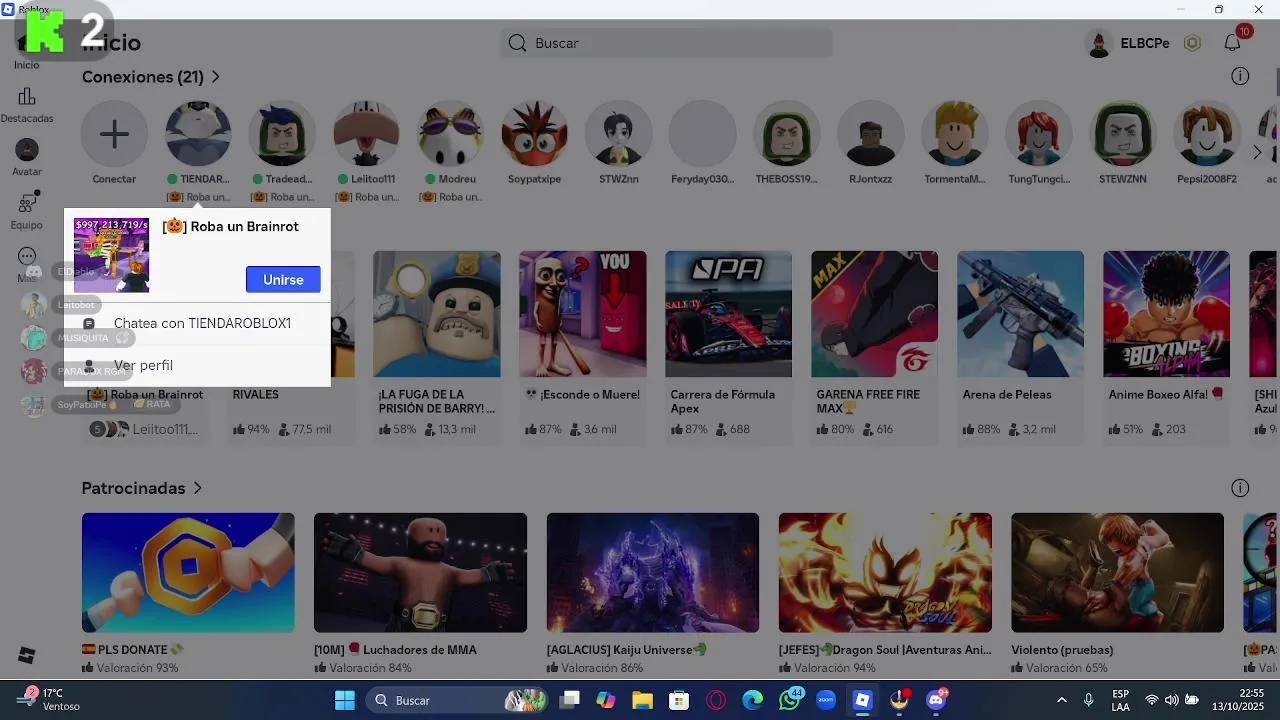
Task: Click the Roblox Studio icon in sidebar bottom
Action: click(27, 656)
